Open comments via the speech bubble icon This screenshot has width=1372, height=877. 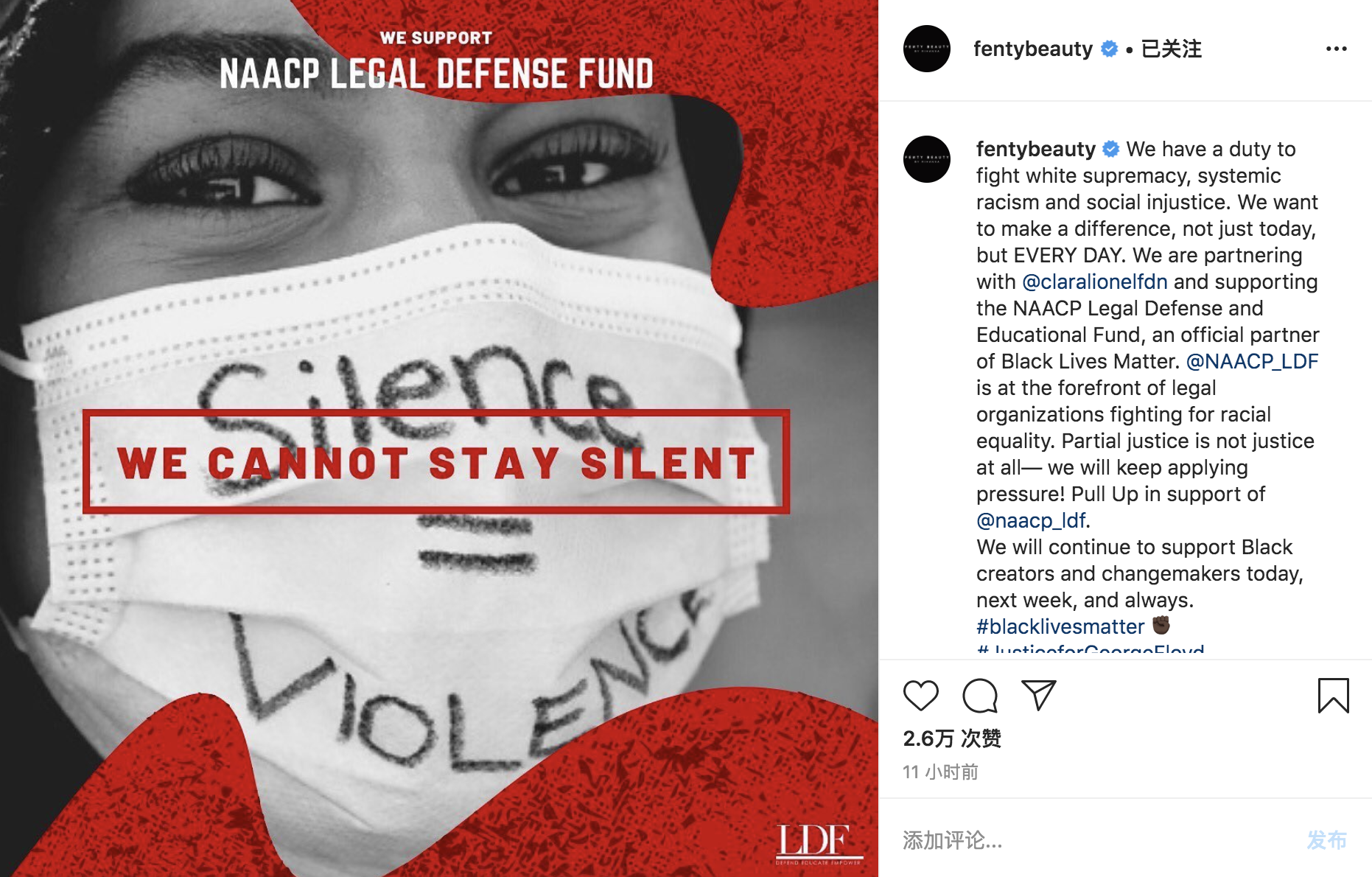click(x=980, y=696)
